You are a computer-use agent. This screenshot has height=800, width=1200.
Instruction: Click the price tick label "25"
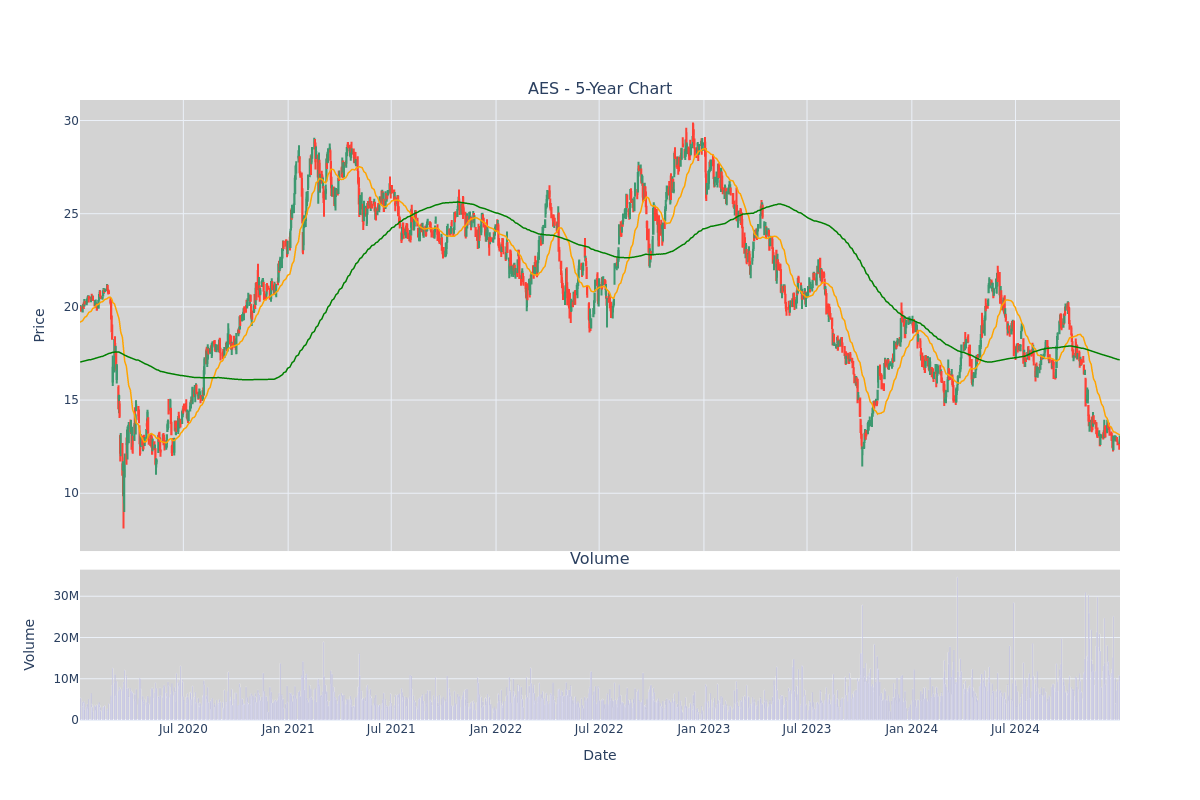[71, 214]
